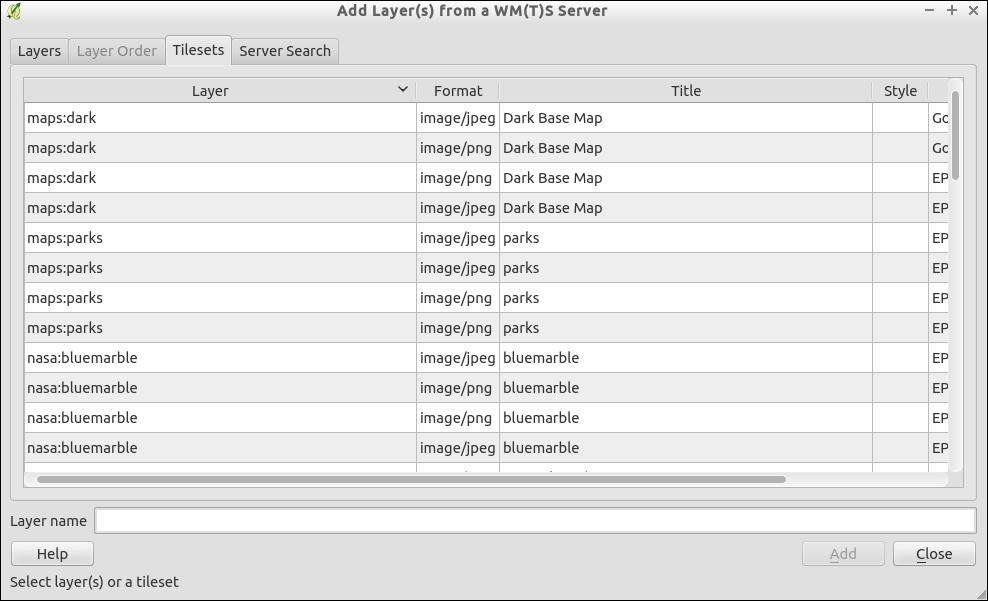Click the Style column header
Image resolution: width=988 pixels, height=601 pixels.
900,91
